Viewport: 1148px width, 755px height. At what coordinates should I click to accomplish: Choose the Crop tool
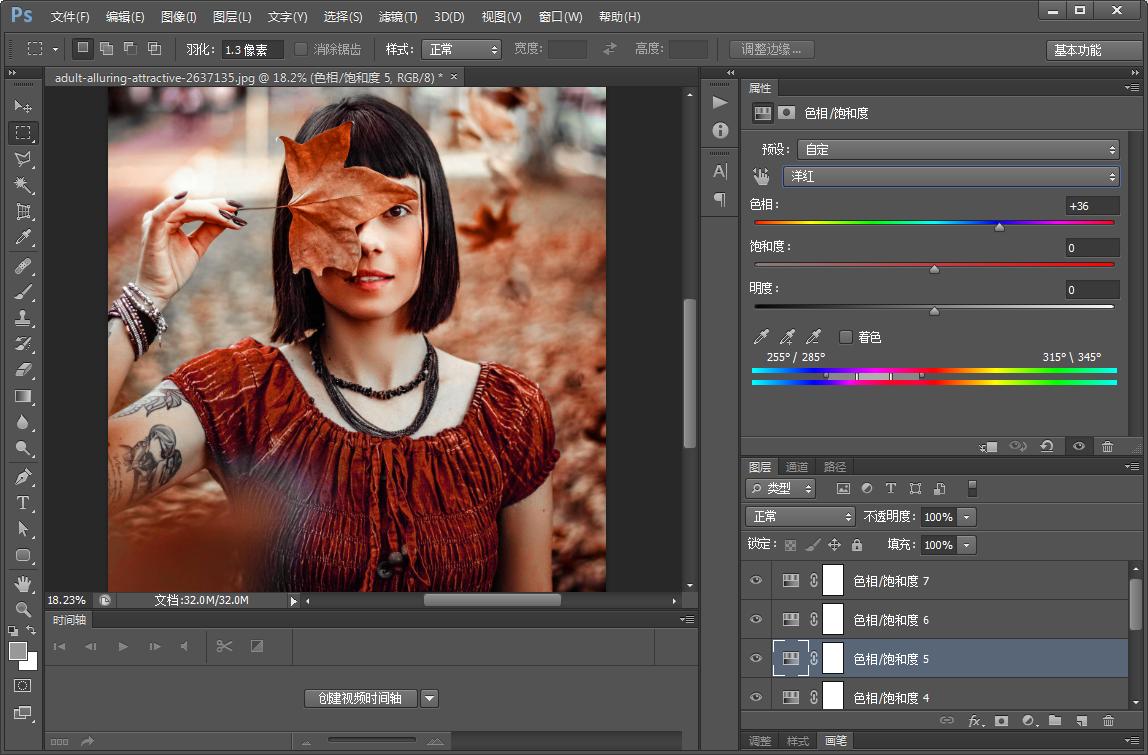pyautogui.click(x=23, y=212)
